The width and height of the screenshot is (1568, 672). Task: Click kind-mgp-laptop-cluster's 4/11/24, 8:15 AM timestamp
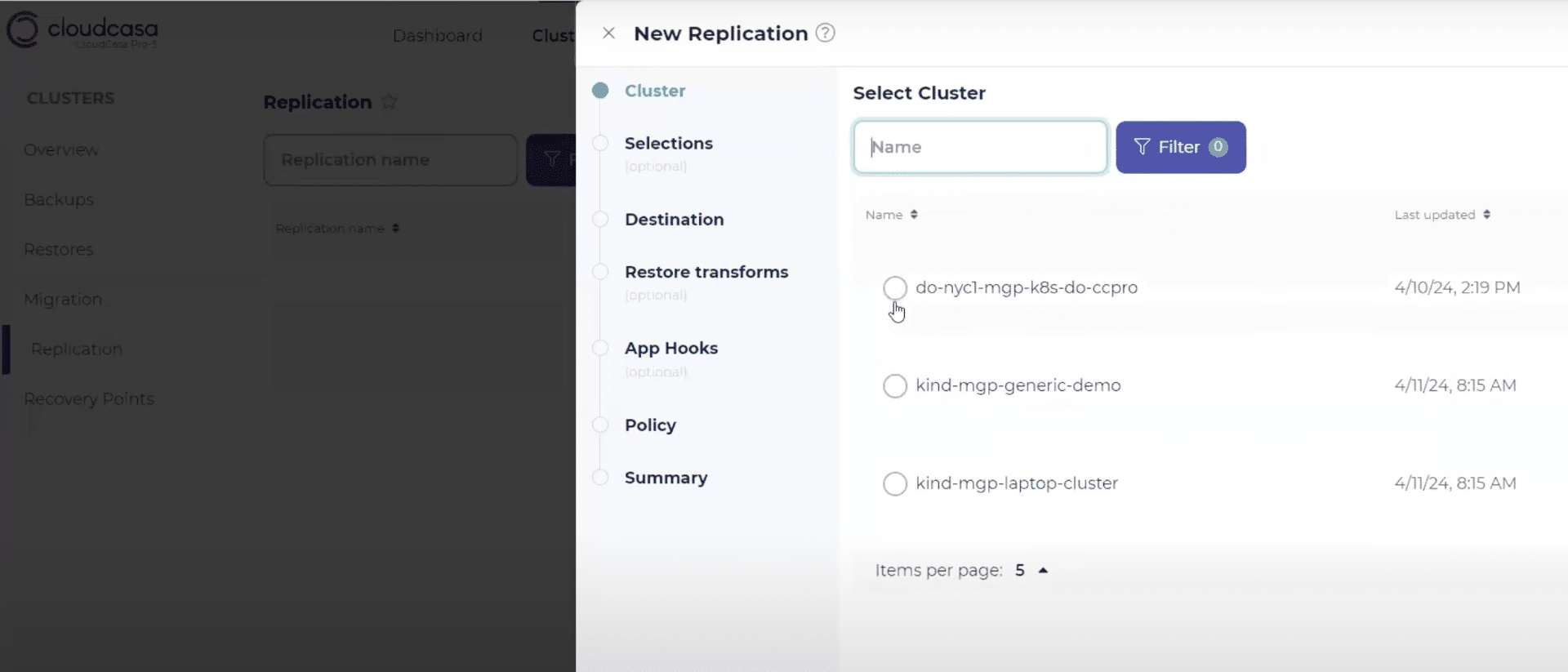tap(1455, 483)
